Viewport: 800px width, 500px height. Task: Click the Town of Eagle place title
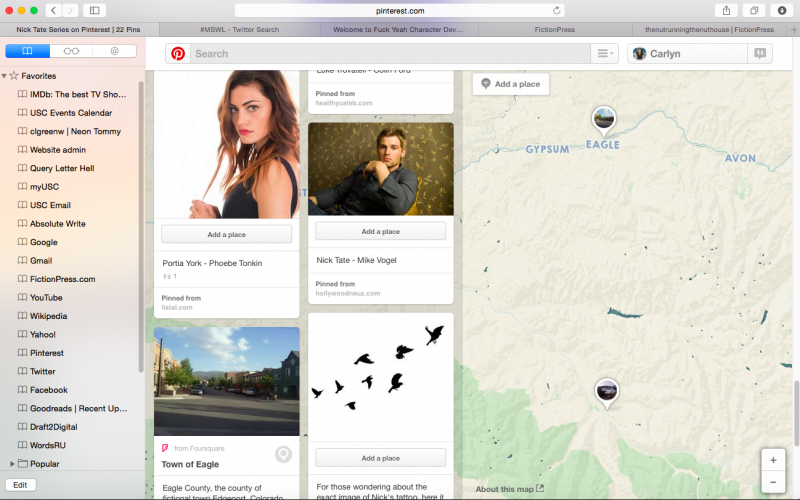tap(190, 464)
